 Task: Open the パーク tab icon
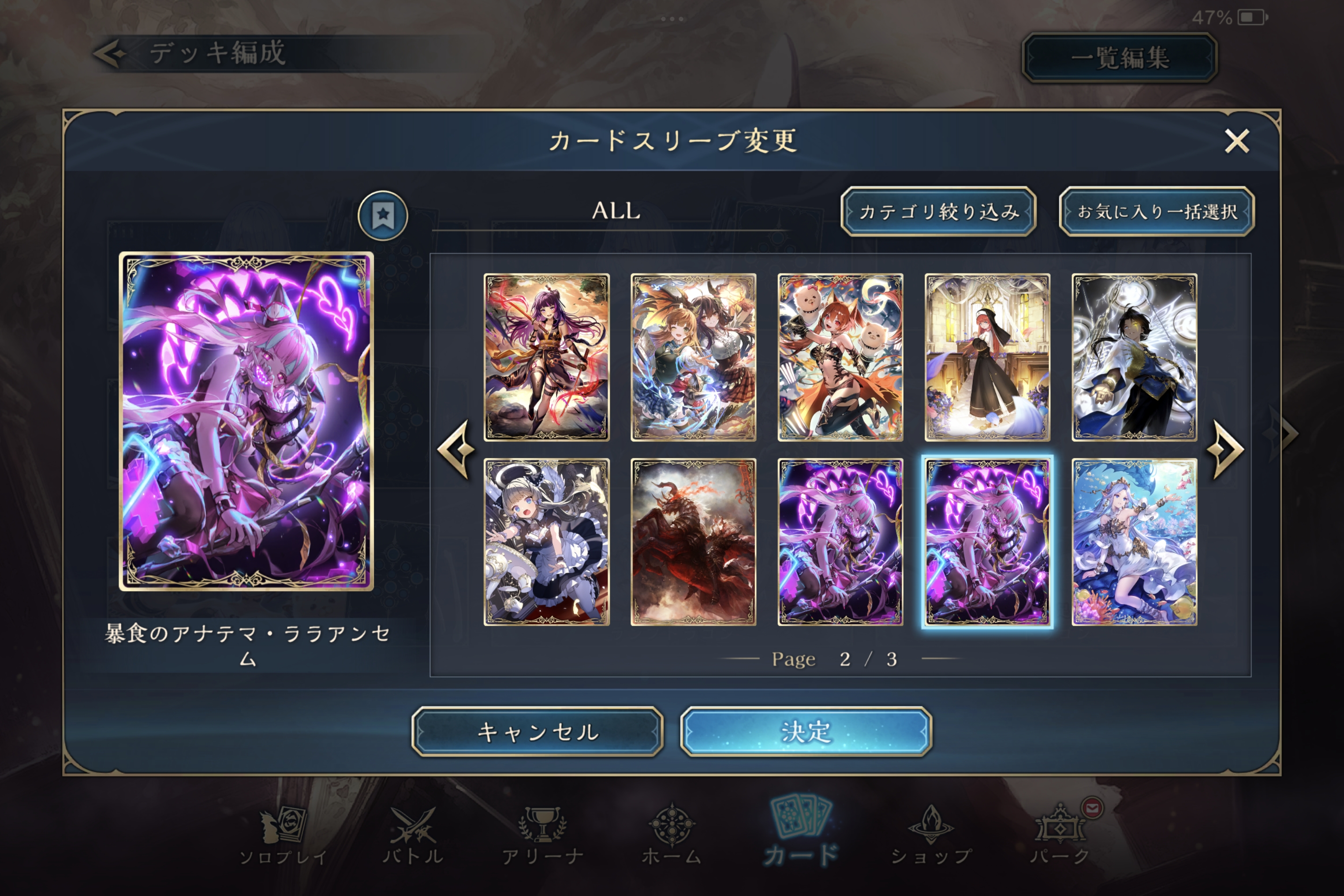click(x=1060, y=834)
